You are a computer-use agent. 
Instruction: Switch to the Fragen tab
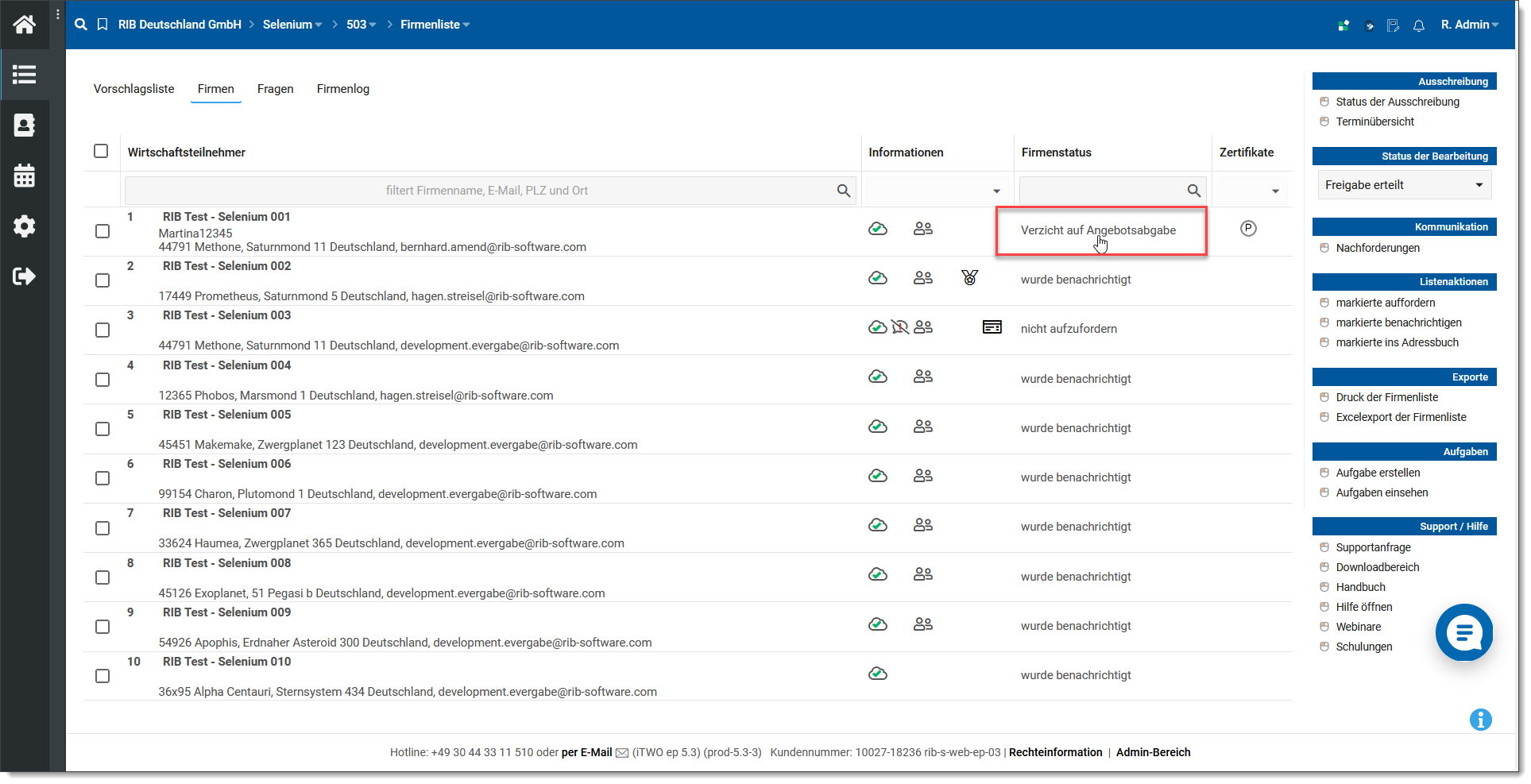(276, 89)
